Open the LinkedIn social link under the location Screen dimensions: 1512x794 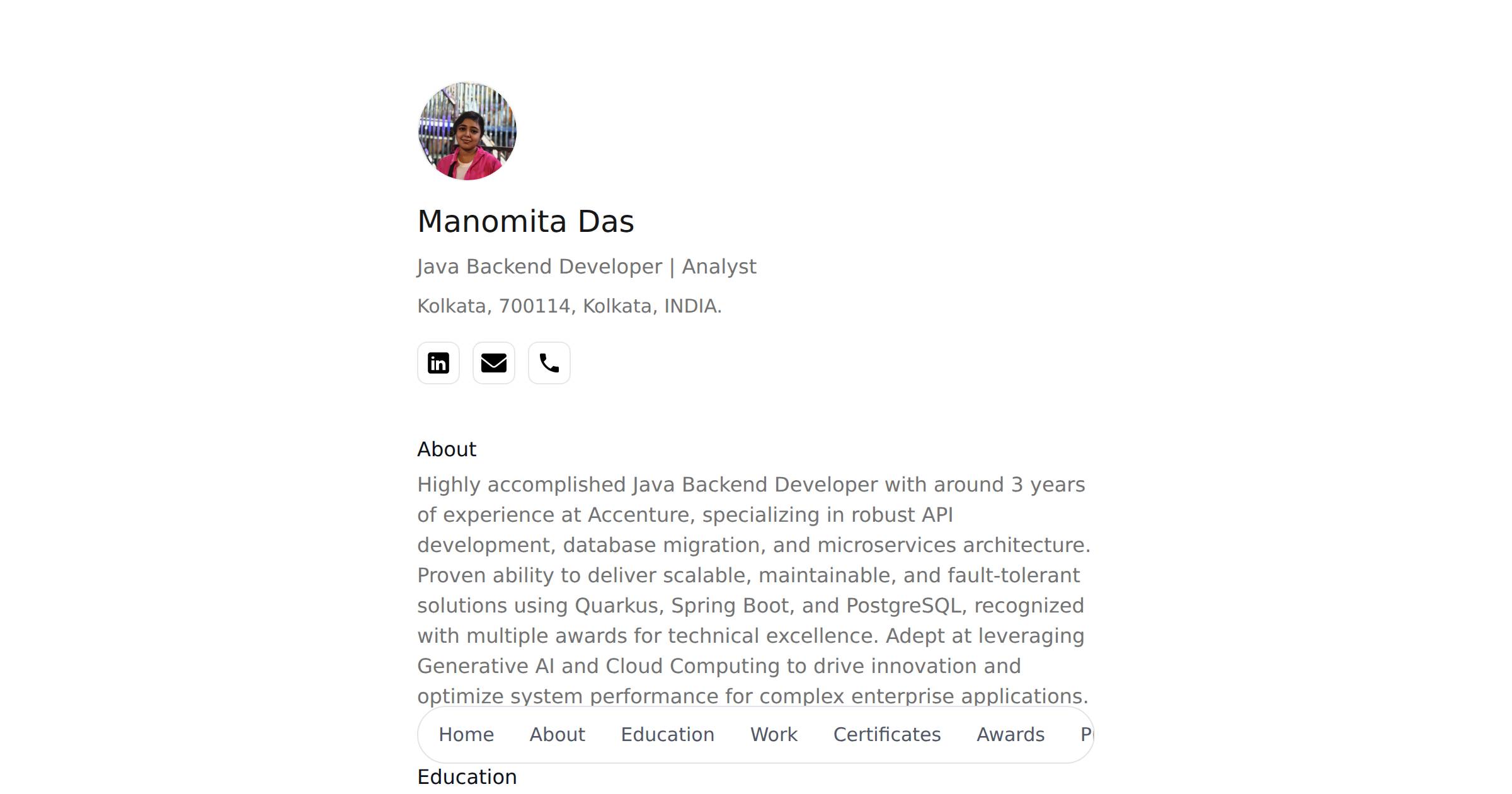[x=438, y=363]
